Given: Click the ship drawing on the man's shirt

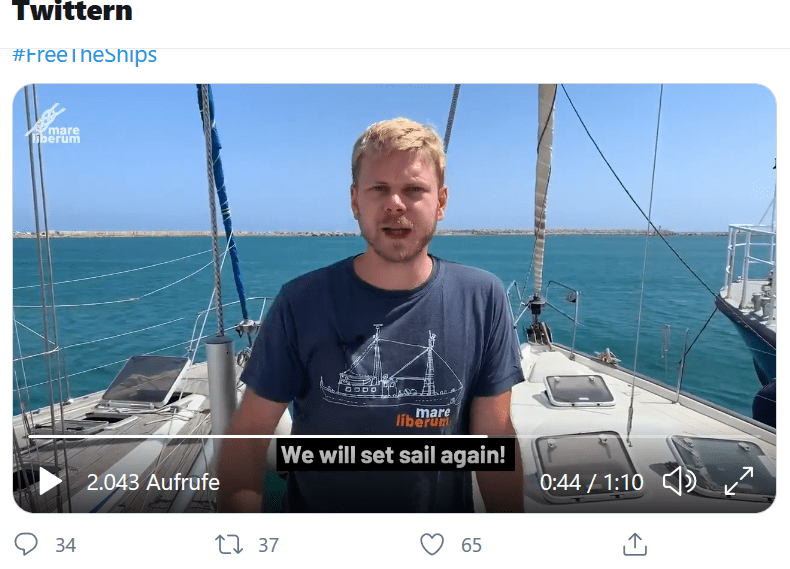Looking at the screenshot, I should tap(392, 368).
